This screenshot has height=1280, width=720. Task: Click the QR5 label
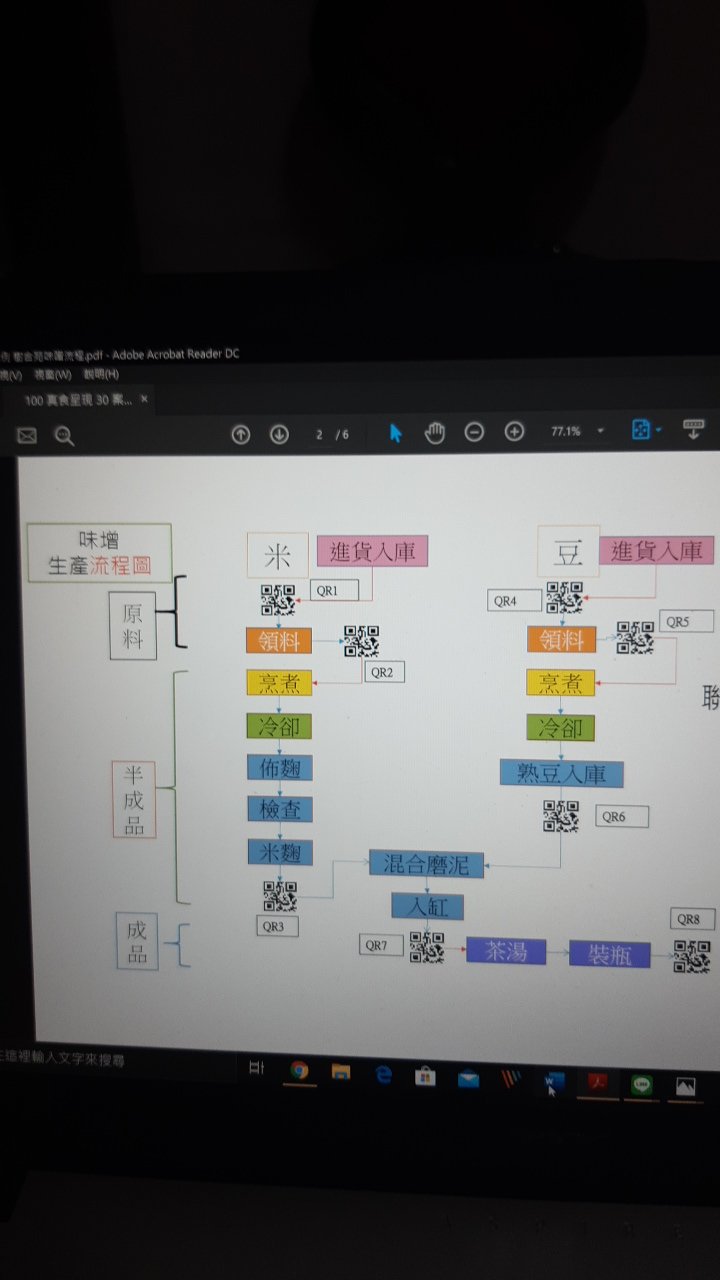[686, 621]
